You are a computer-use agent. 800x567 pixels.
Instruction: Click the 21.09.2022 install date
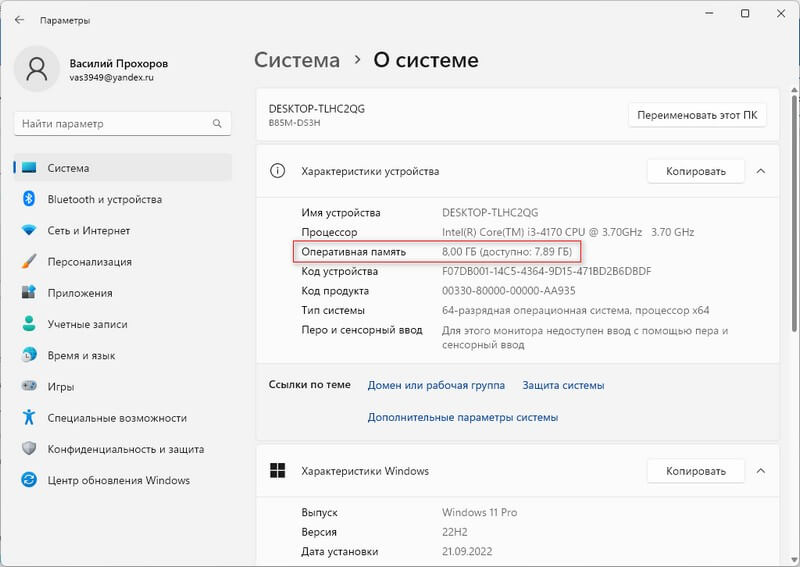coord(467,551)
